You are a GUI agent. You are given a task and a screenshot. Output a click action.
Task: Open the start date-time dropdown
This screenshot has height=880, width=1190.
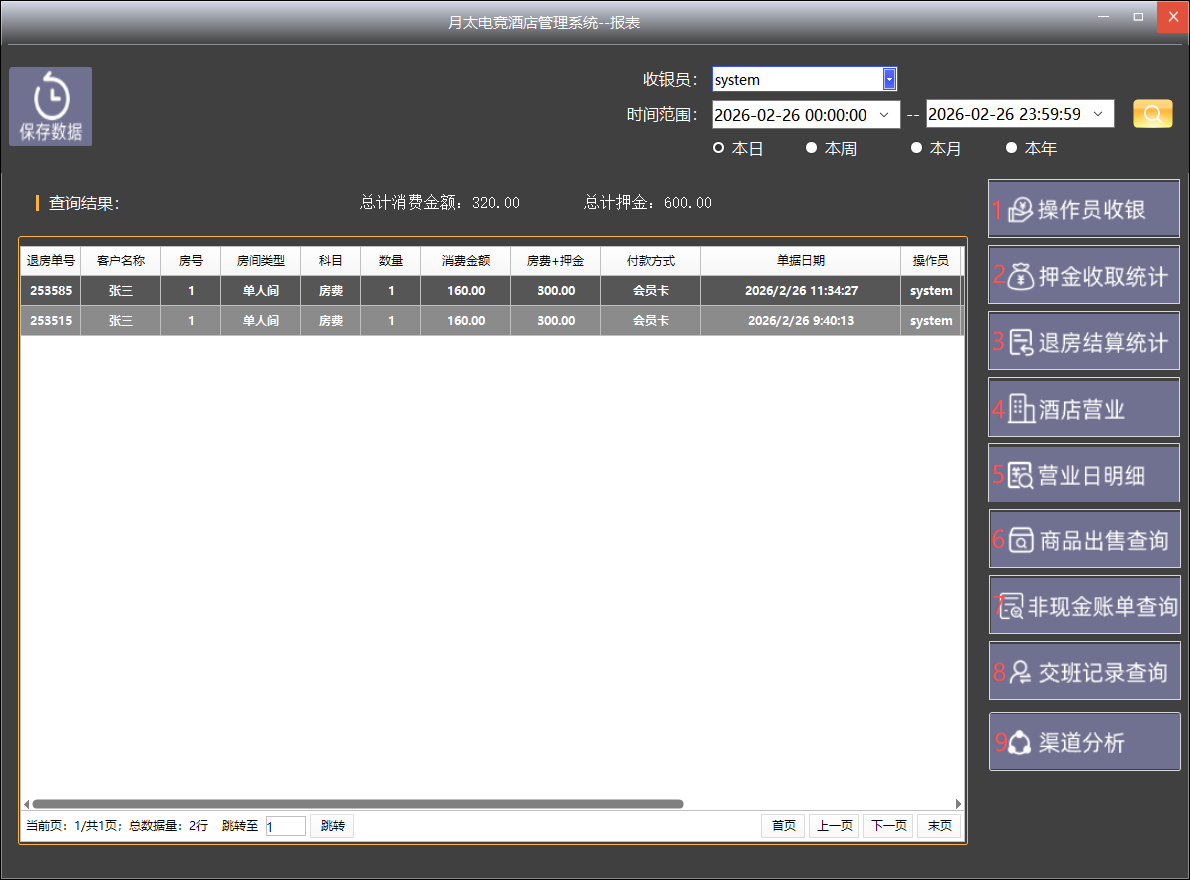883,115
